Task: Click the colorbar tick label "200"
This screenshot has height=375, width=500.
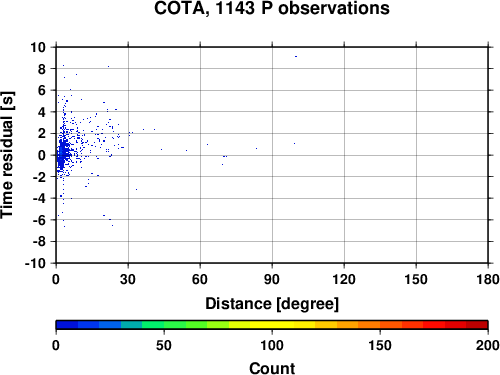Action: click(488, 345)
